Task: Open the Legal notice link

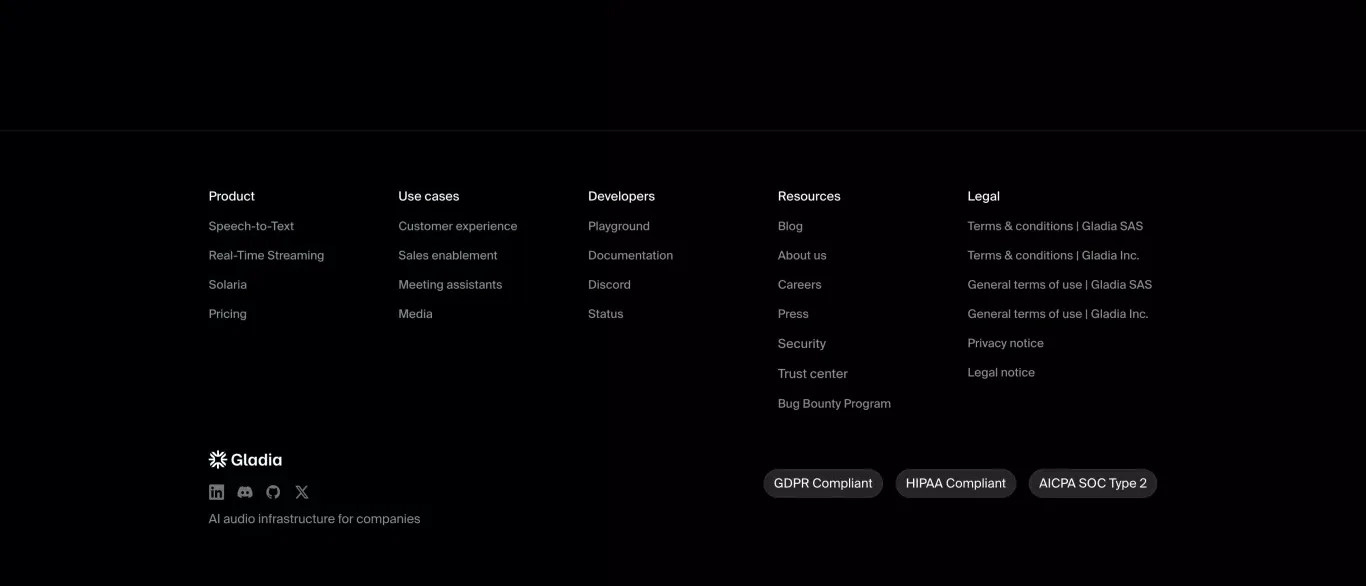Action: pos(1001,372)
